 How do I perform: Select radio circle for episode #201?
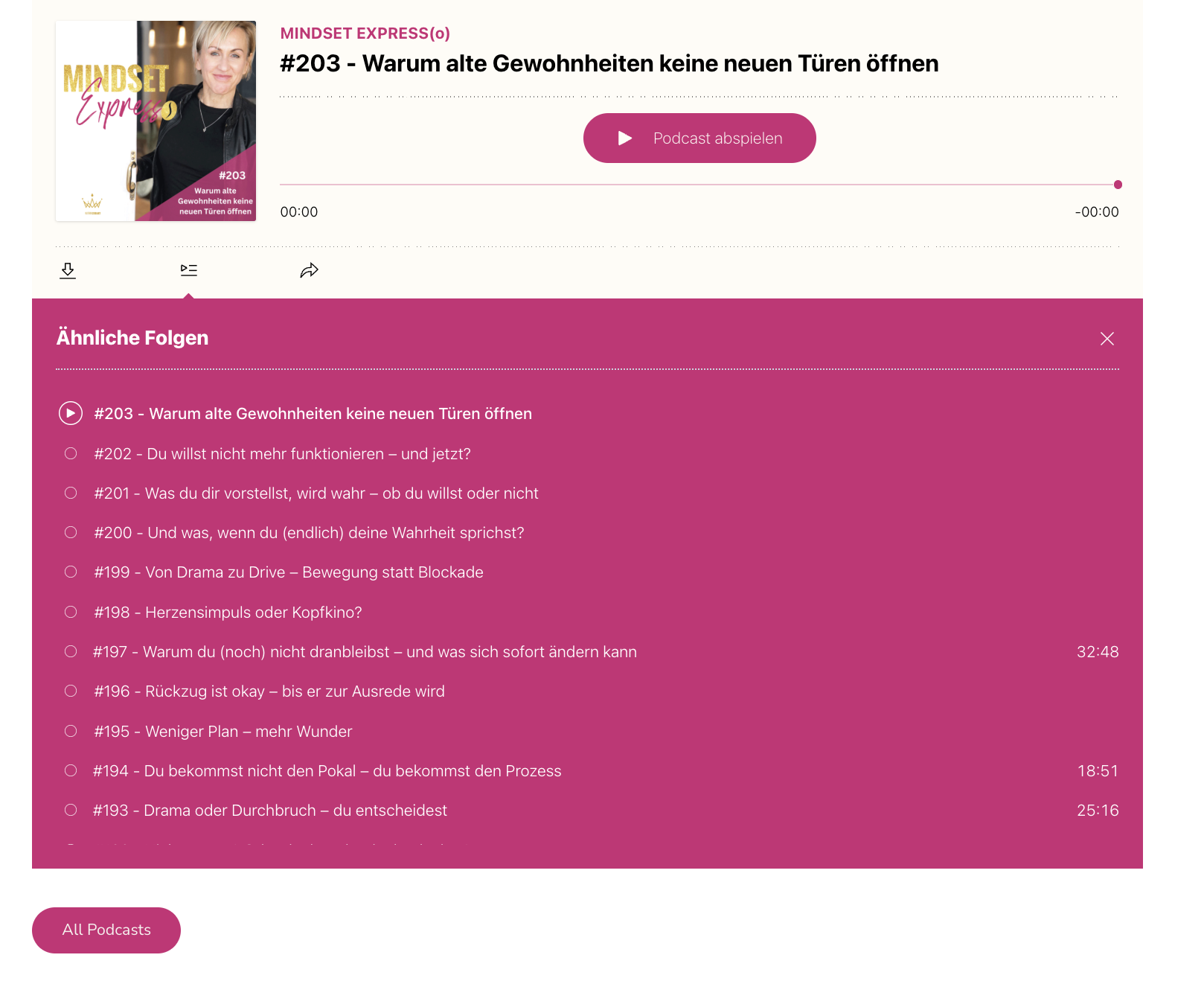(x=71, y=493)
